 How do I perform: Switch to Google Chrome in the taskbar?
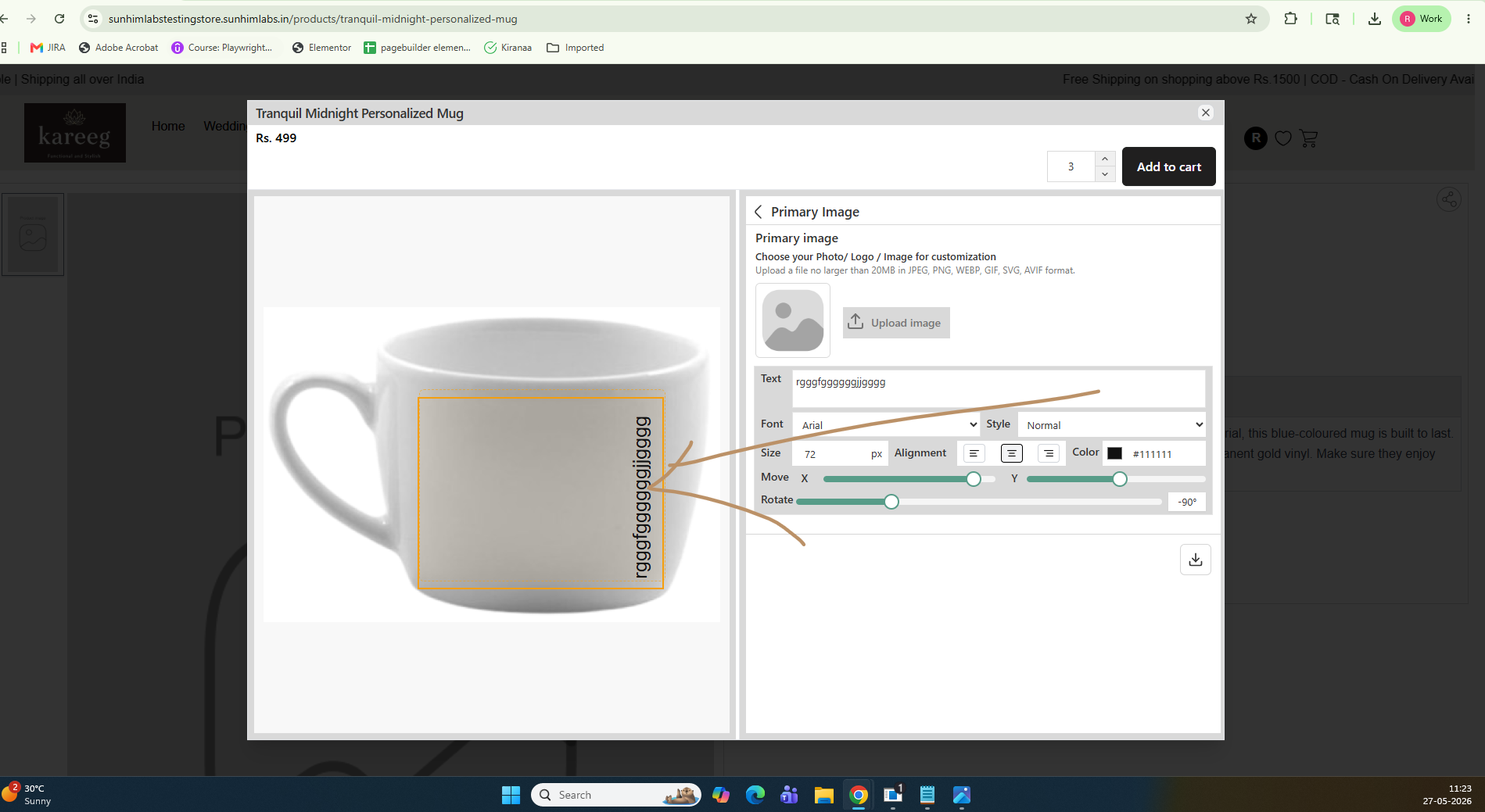(x=858, y=795)
